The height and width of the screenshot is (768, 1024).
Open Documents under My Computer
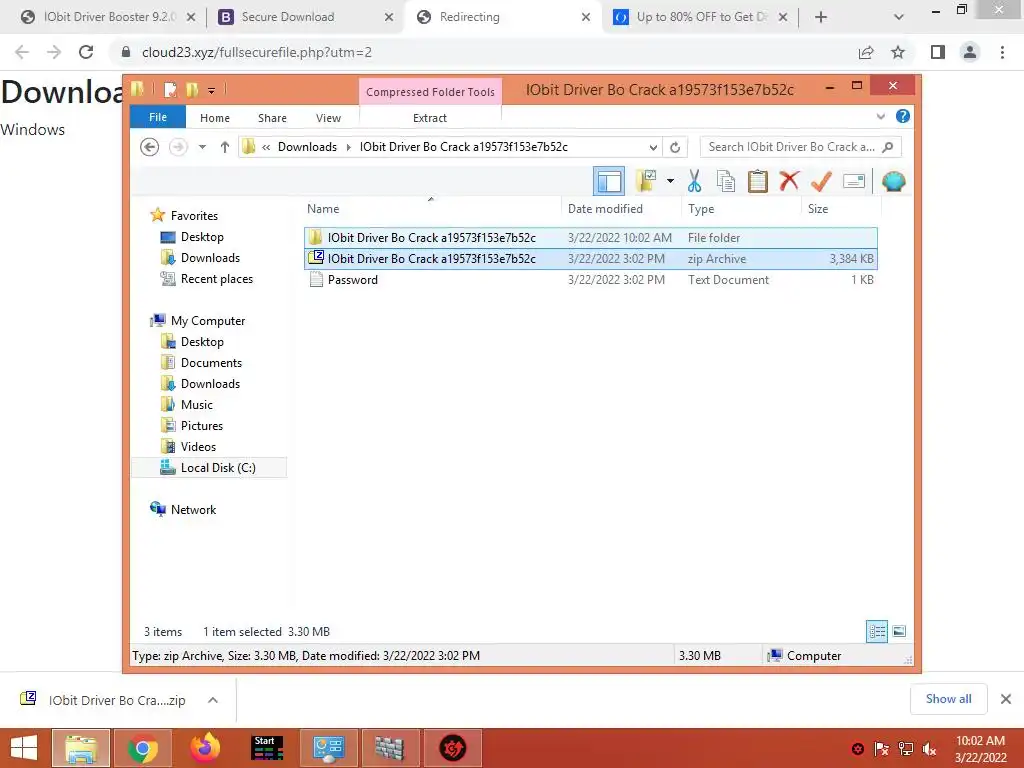point(211,362)
